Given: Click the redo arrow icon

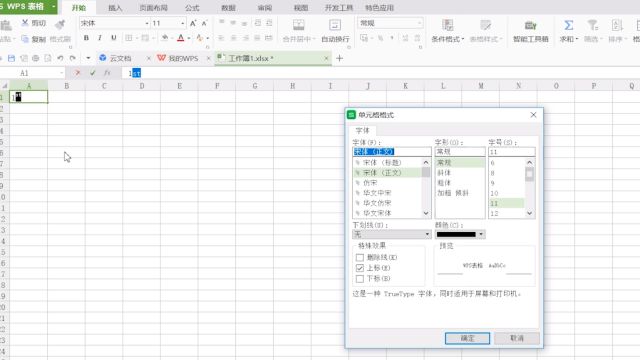Looking at the screenshot, I should click(x=73, y=58).
